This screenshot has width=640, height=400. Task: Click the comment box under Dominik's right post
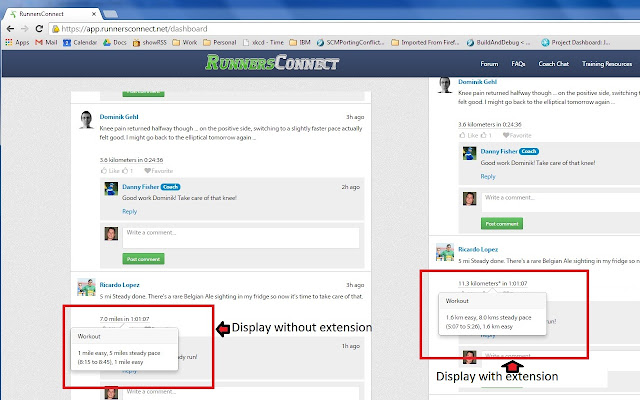click(x=560, y=202)
